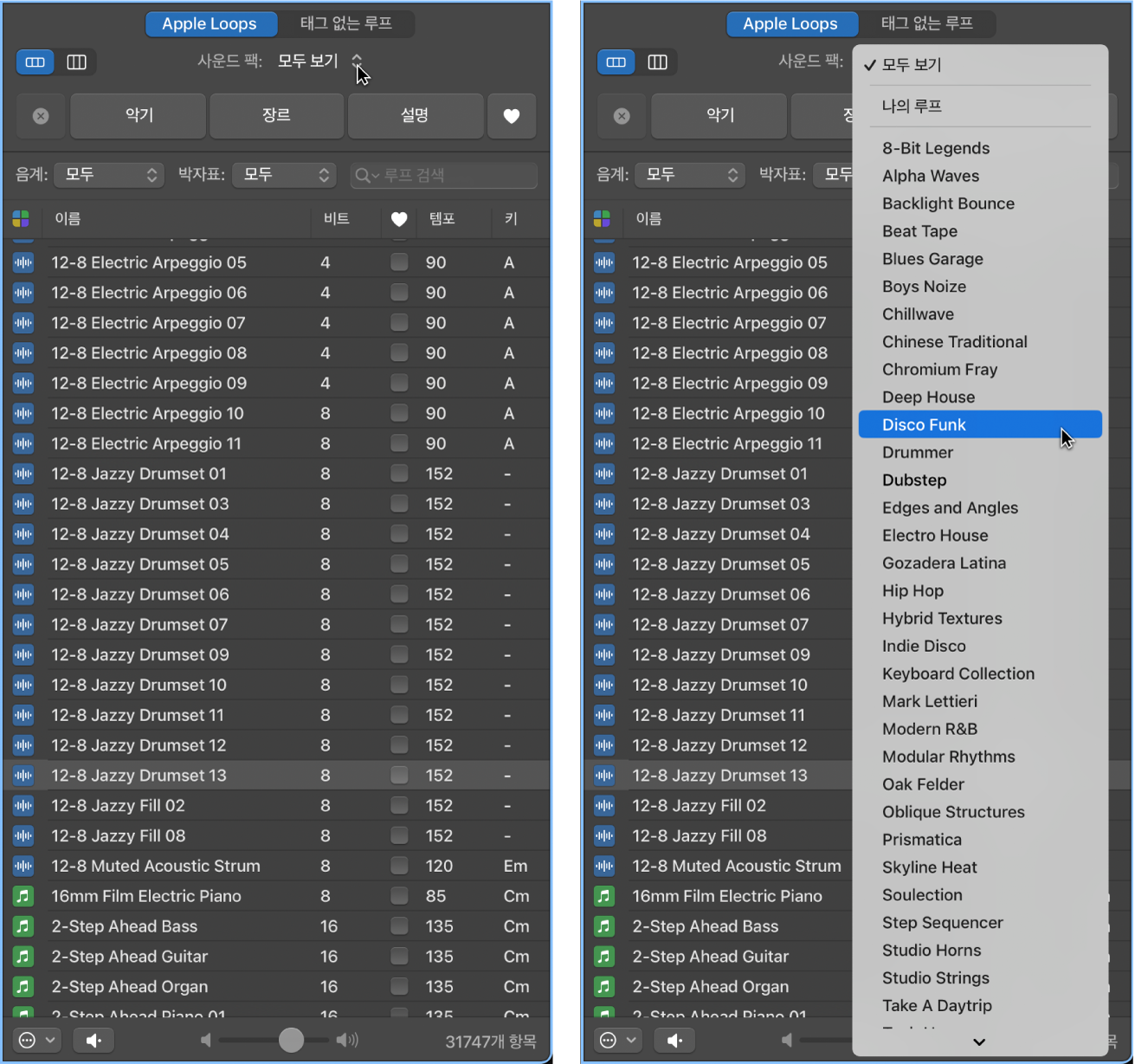Select Apple Loops tab in left browser

tap(210, 23)
